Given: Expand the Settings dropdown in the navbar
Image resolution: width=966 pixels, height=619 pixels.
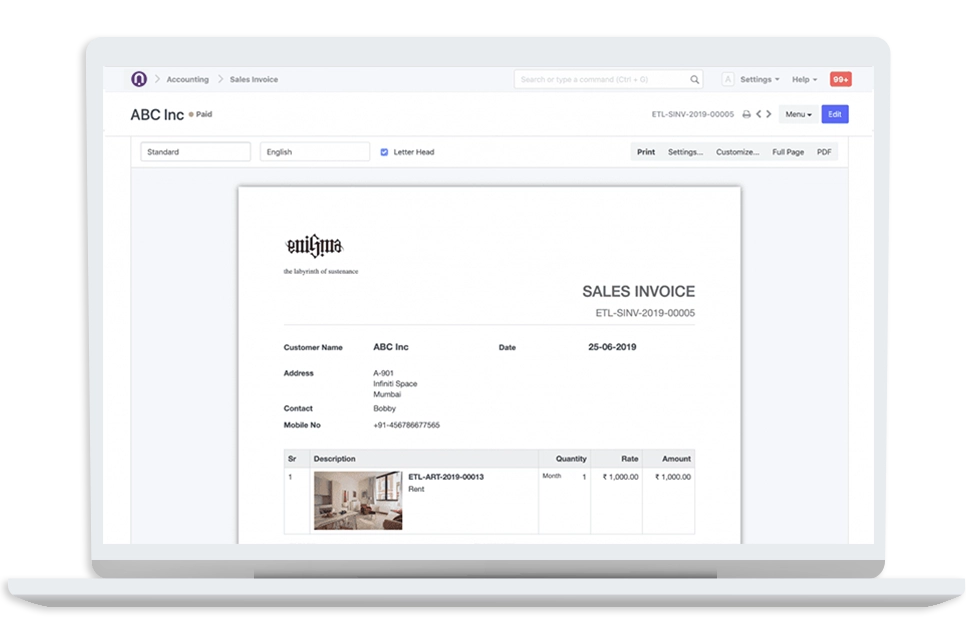Looking at the screenshot, I should pos(757,79).
